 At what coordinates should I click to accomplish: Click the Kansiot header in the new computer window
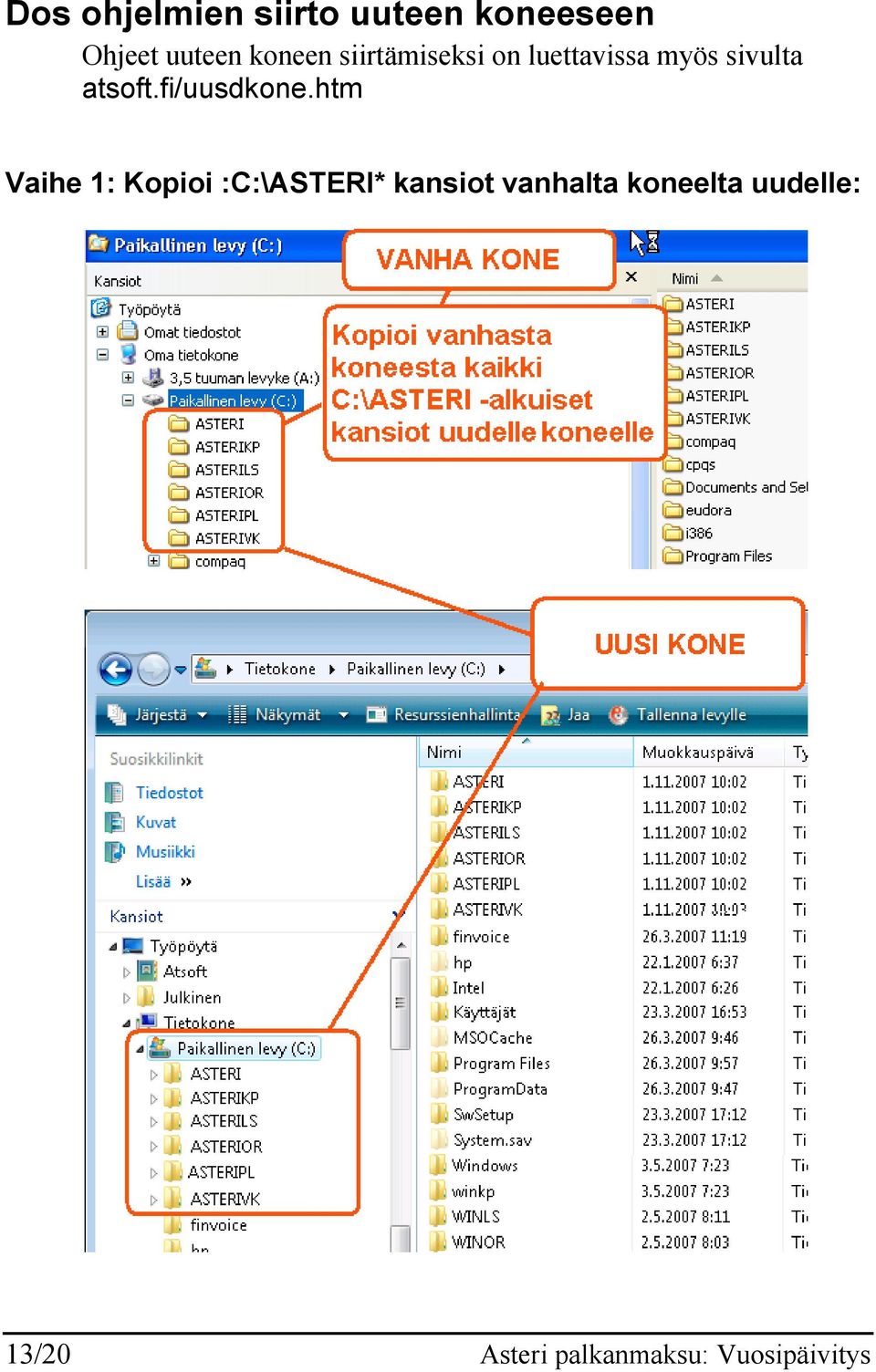[x=136, y=916]
